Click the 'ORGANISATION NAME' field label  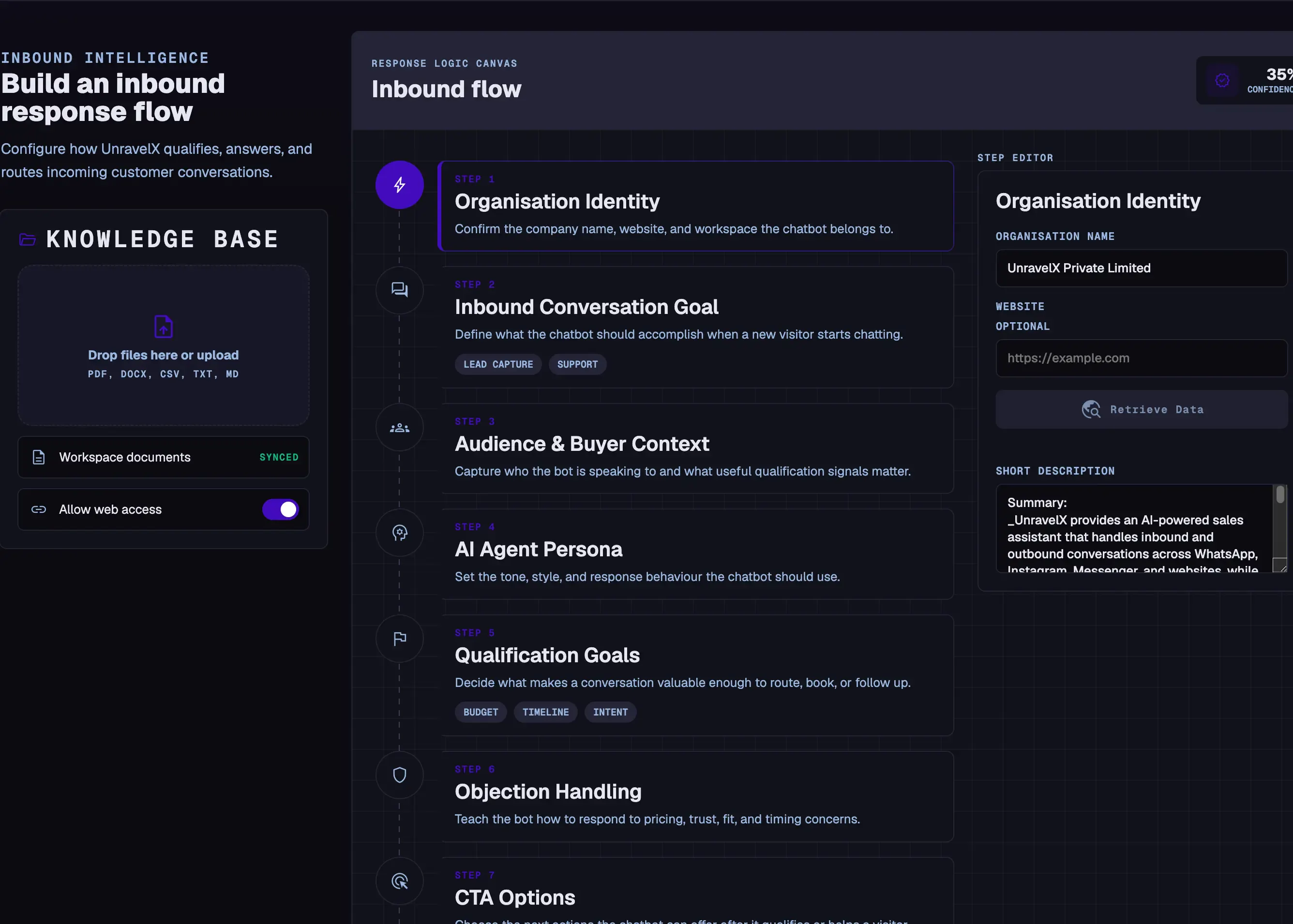1055,236
